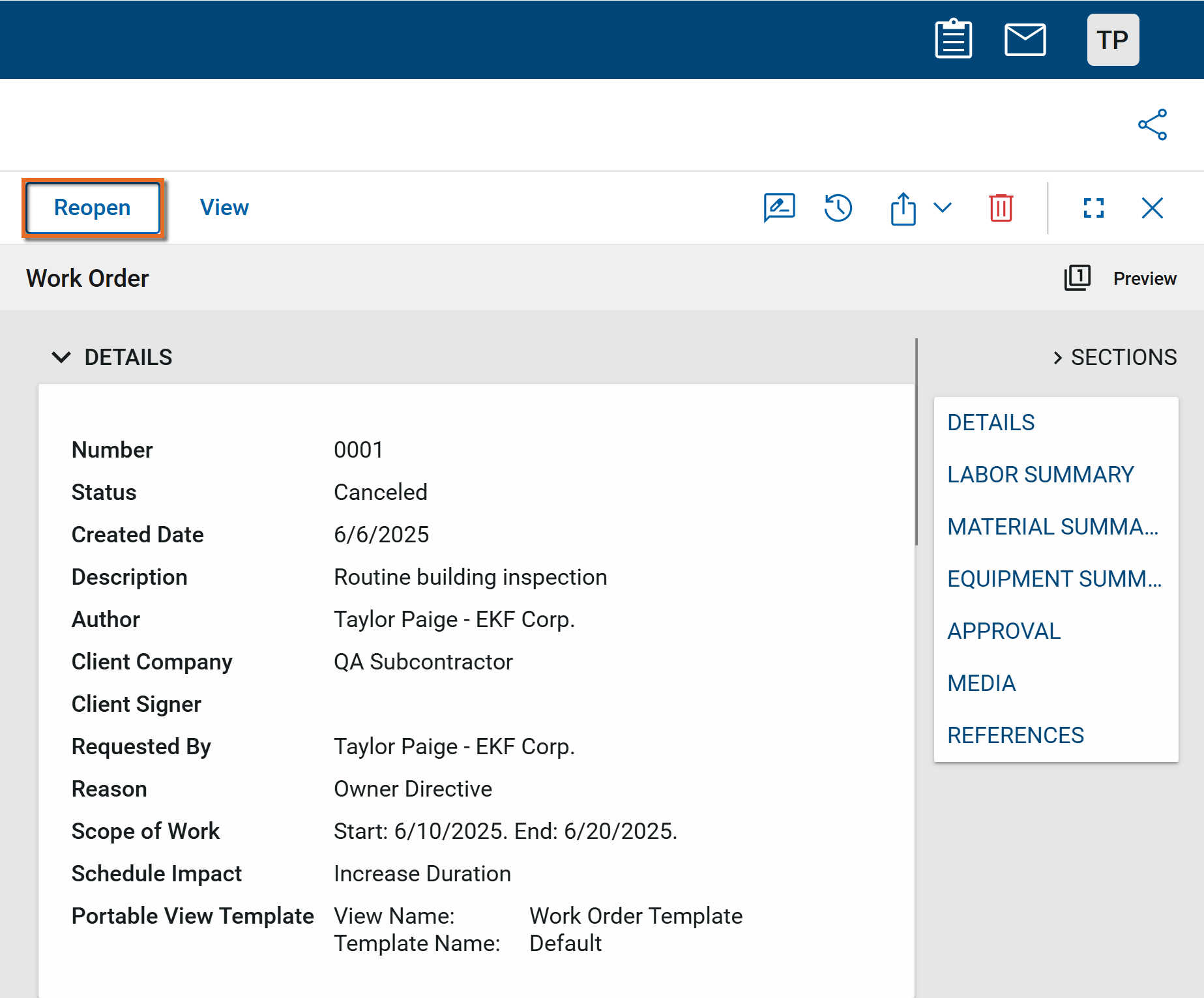Open the mail inbox icon
Image resolution: width=1204 pixels, height=998 pixels.
pyautogui.click(x=1025, y=40)
